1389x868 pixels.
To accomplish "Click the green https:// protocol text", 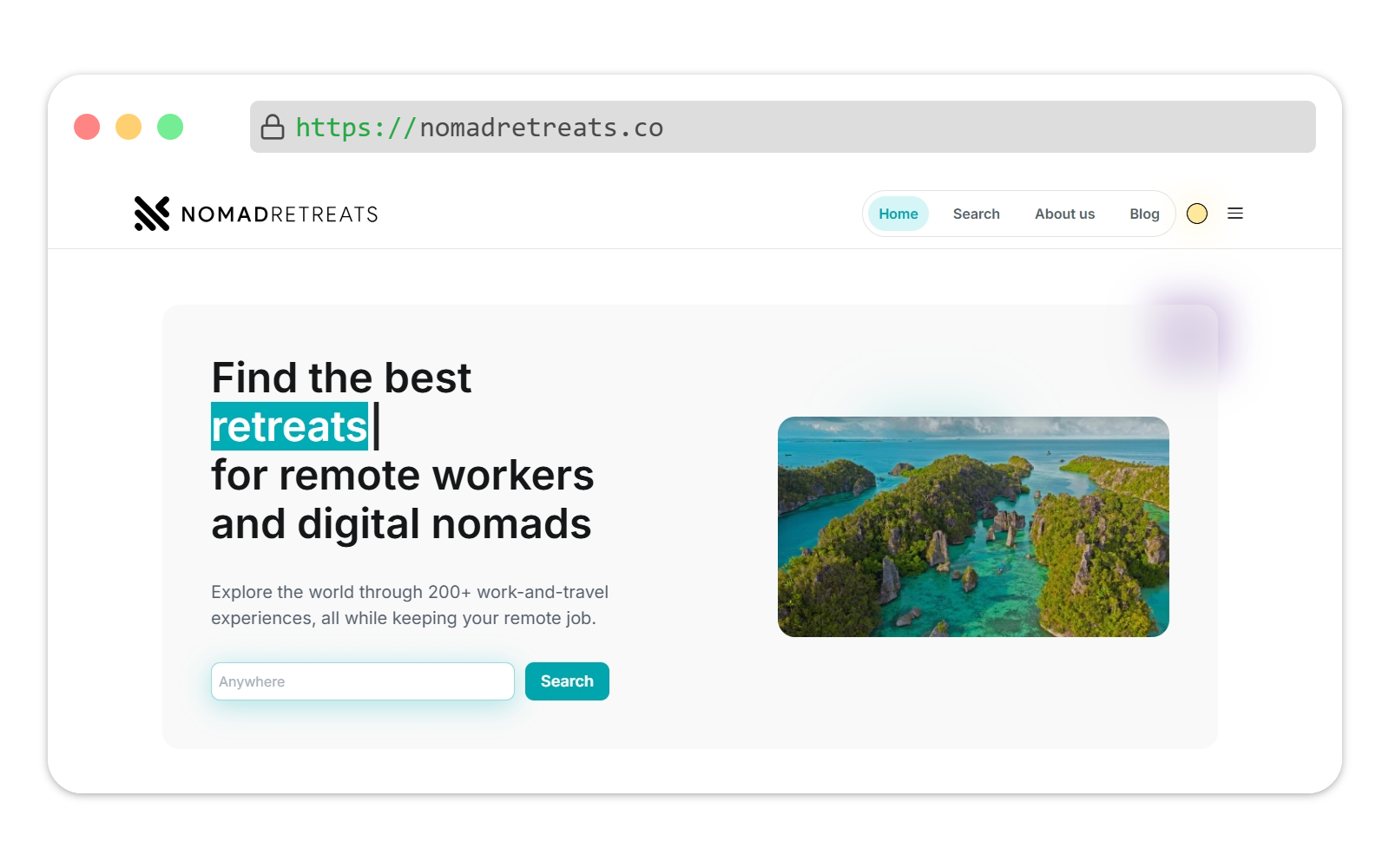I will (x=356, y=128).
